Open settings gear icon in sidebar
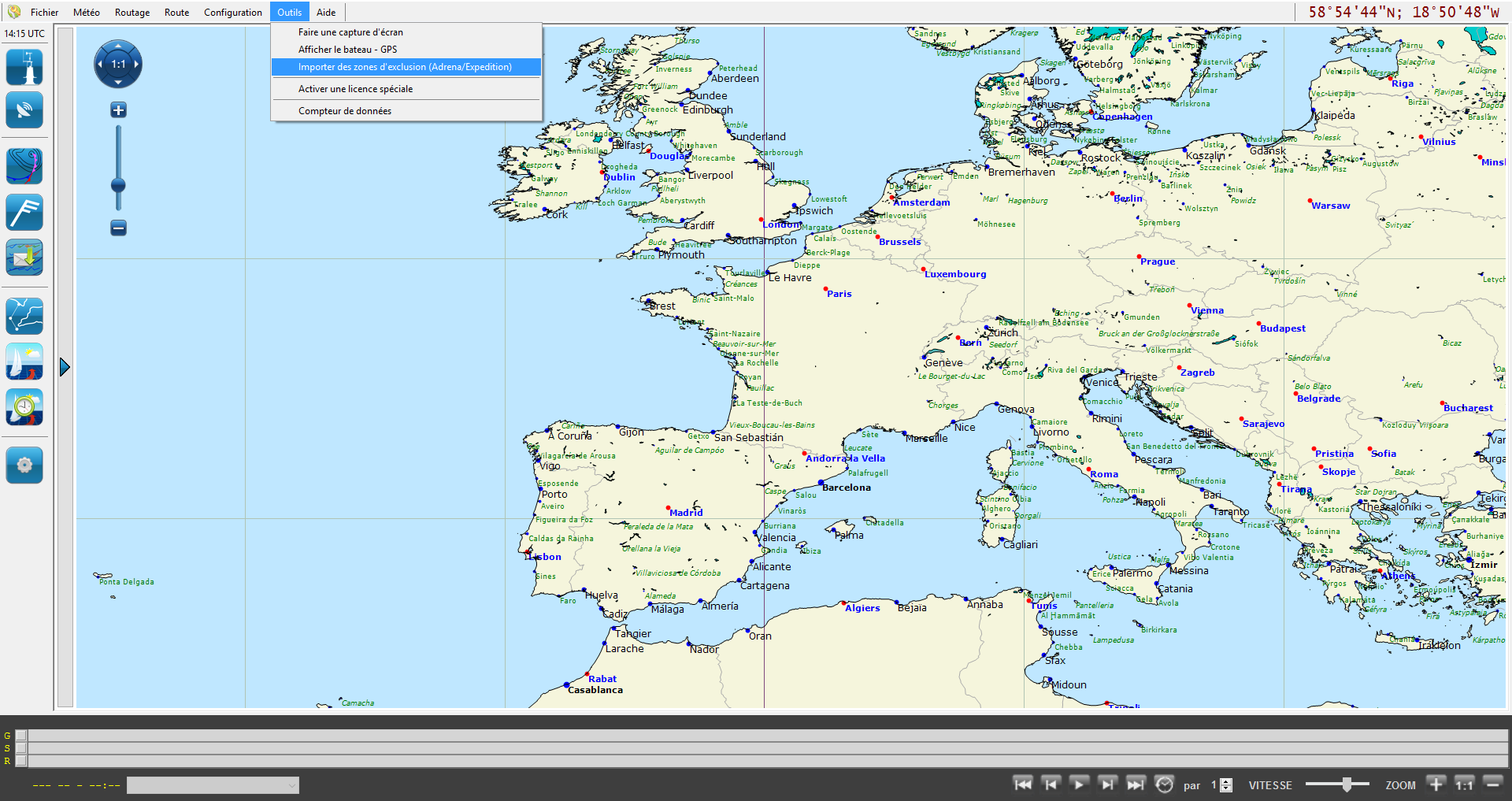The width and height of the screenshot is (1512, 801). 24,465
